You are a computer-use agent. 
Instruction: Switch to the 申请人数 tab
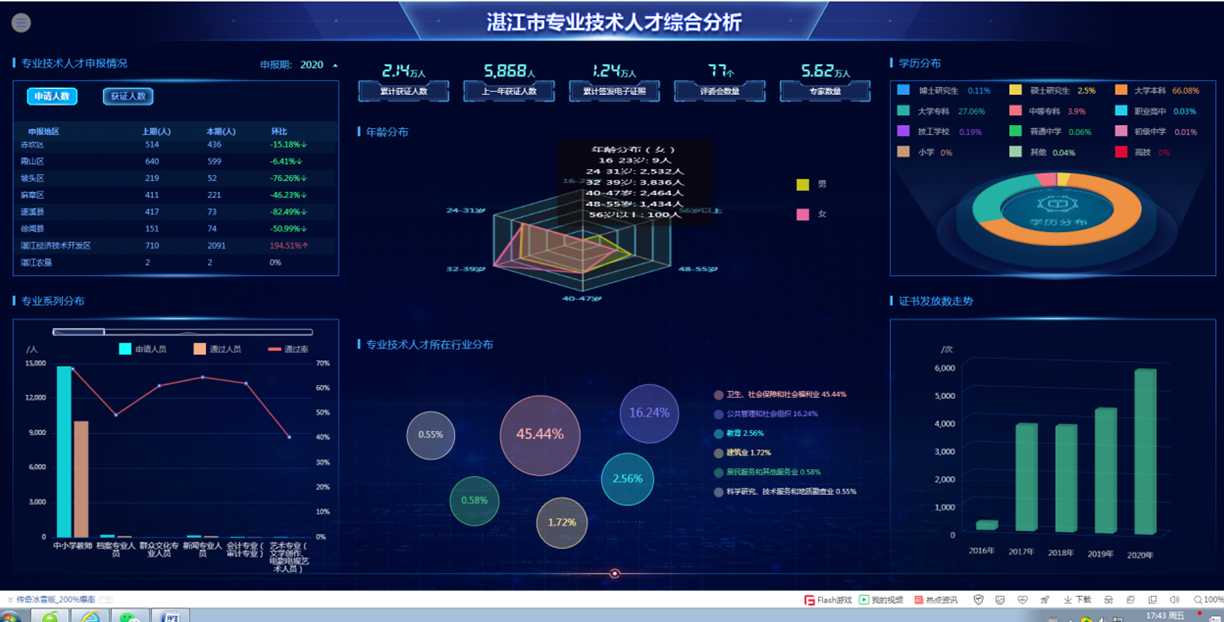52,96
